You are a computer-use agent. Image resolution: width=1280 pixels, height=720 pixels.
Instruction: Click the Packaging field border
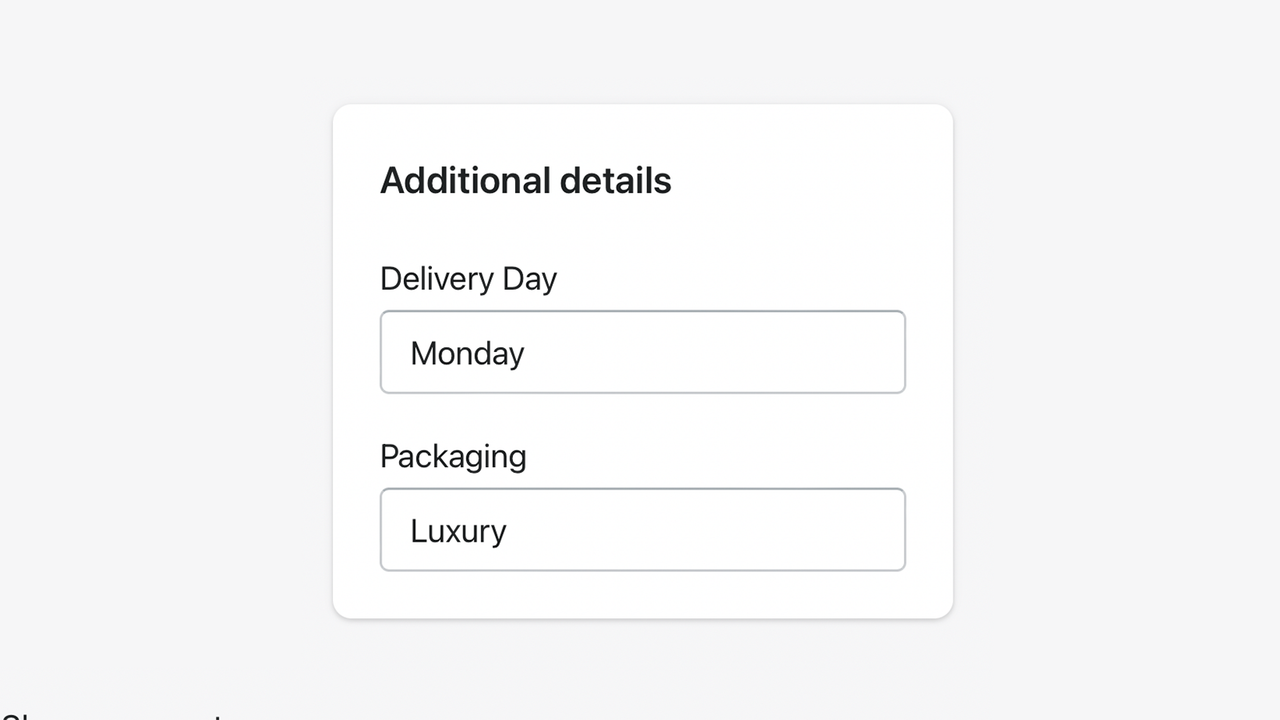643,489
